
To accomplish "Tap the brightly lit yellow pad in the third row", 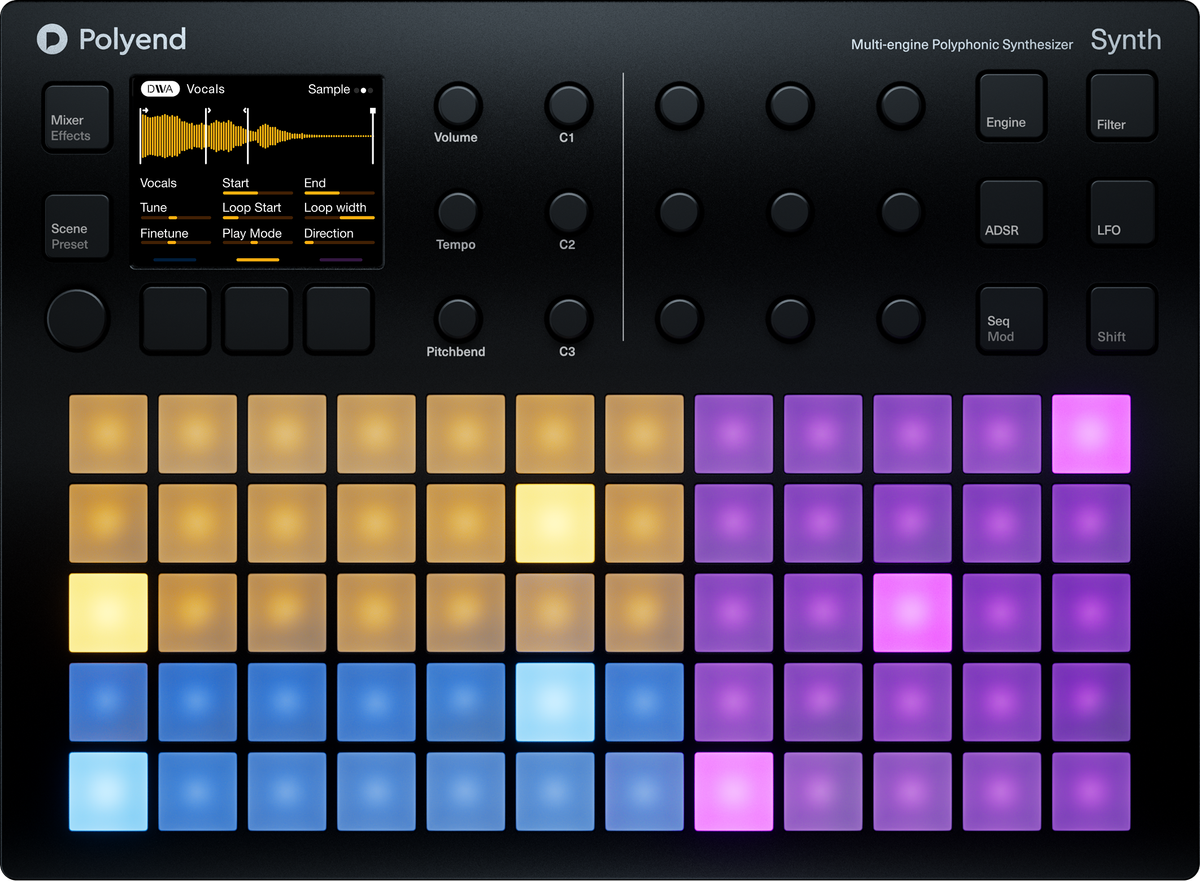I will (x=108, y=613).
